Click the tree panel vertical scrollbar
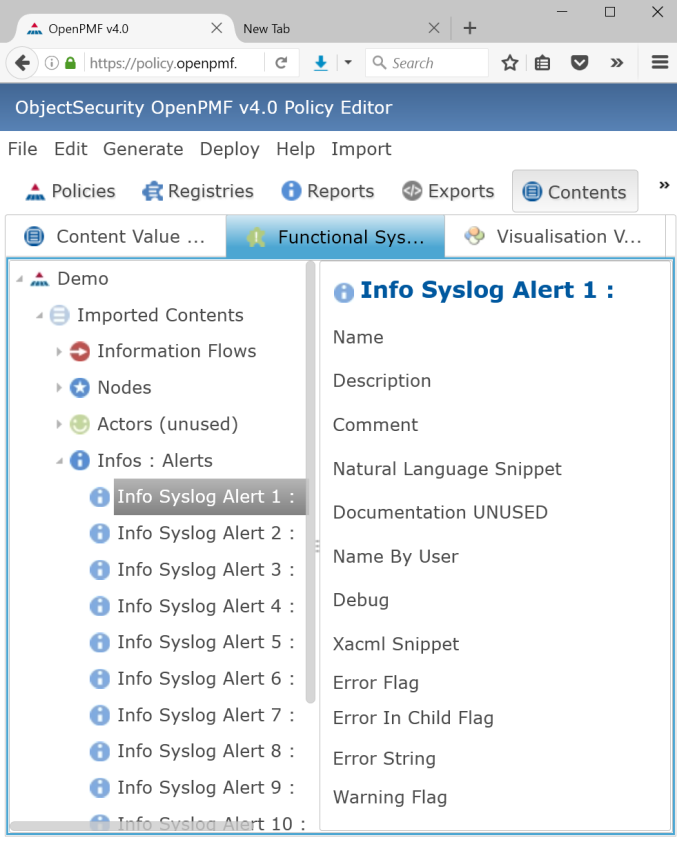Image resolution: width=677 pixels, height=862 pixels. (310, 482)
